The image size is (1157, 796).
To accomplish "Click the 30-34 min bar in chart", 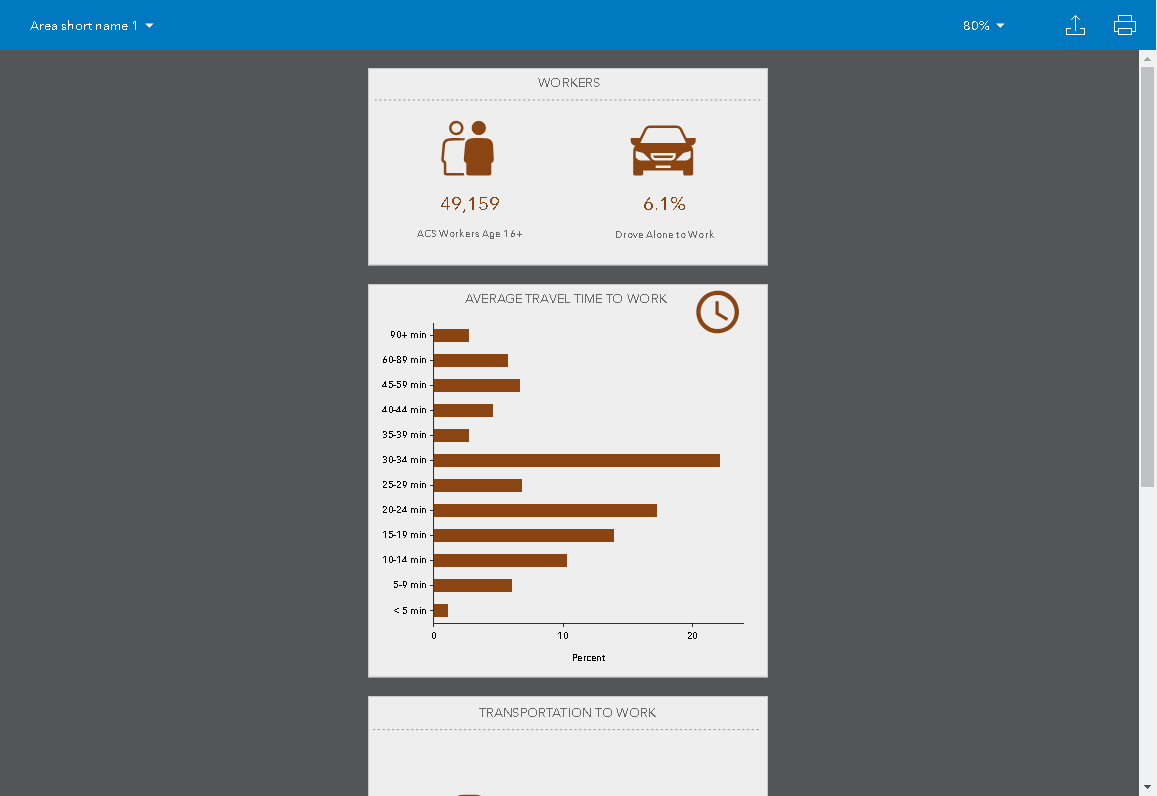I will (x=576, y=460).
